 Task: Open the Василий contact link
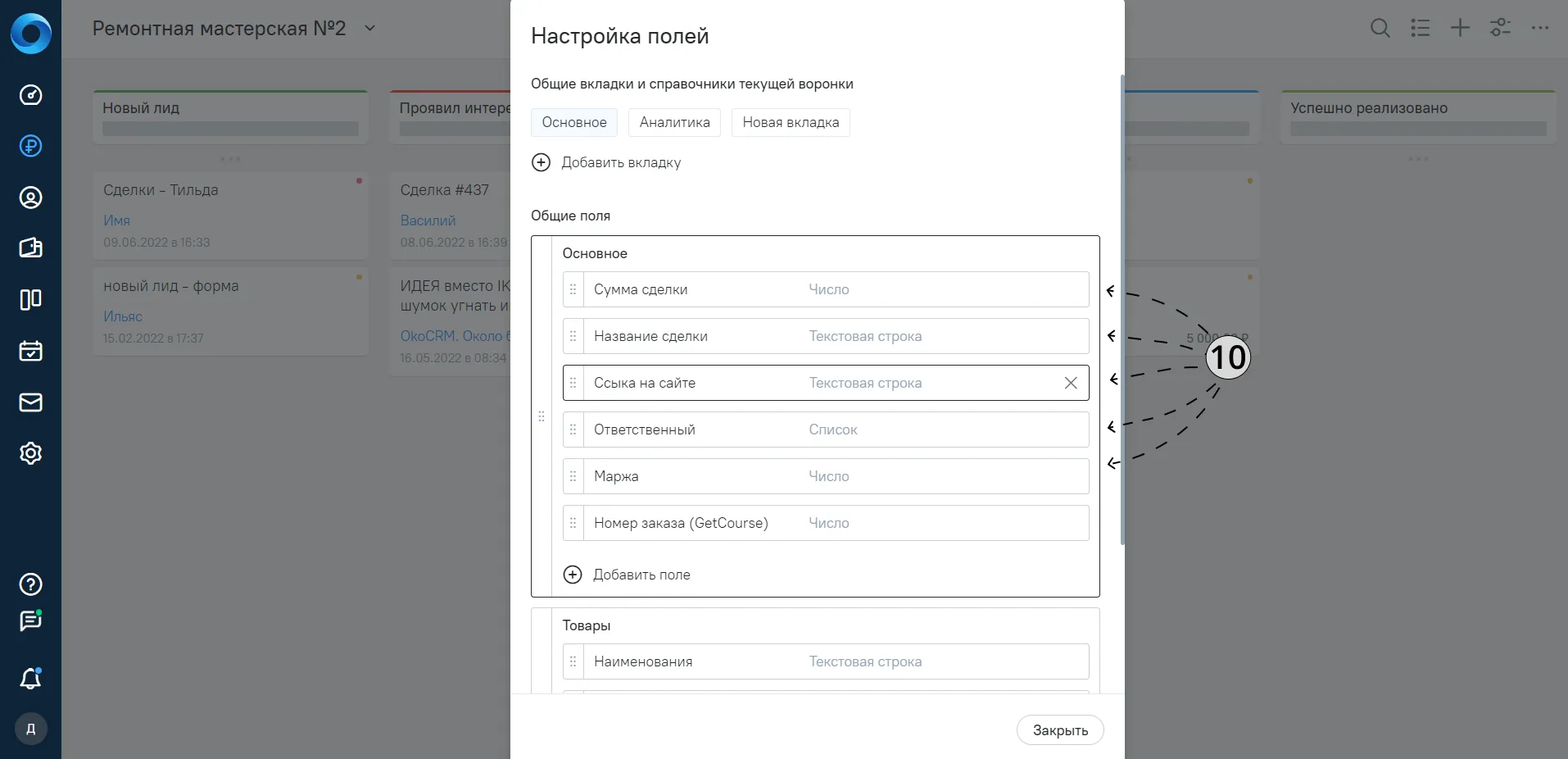click(428, 220)
